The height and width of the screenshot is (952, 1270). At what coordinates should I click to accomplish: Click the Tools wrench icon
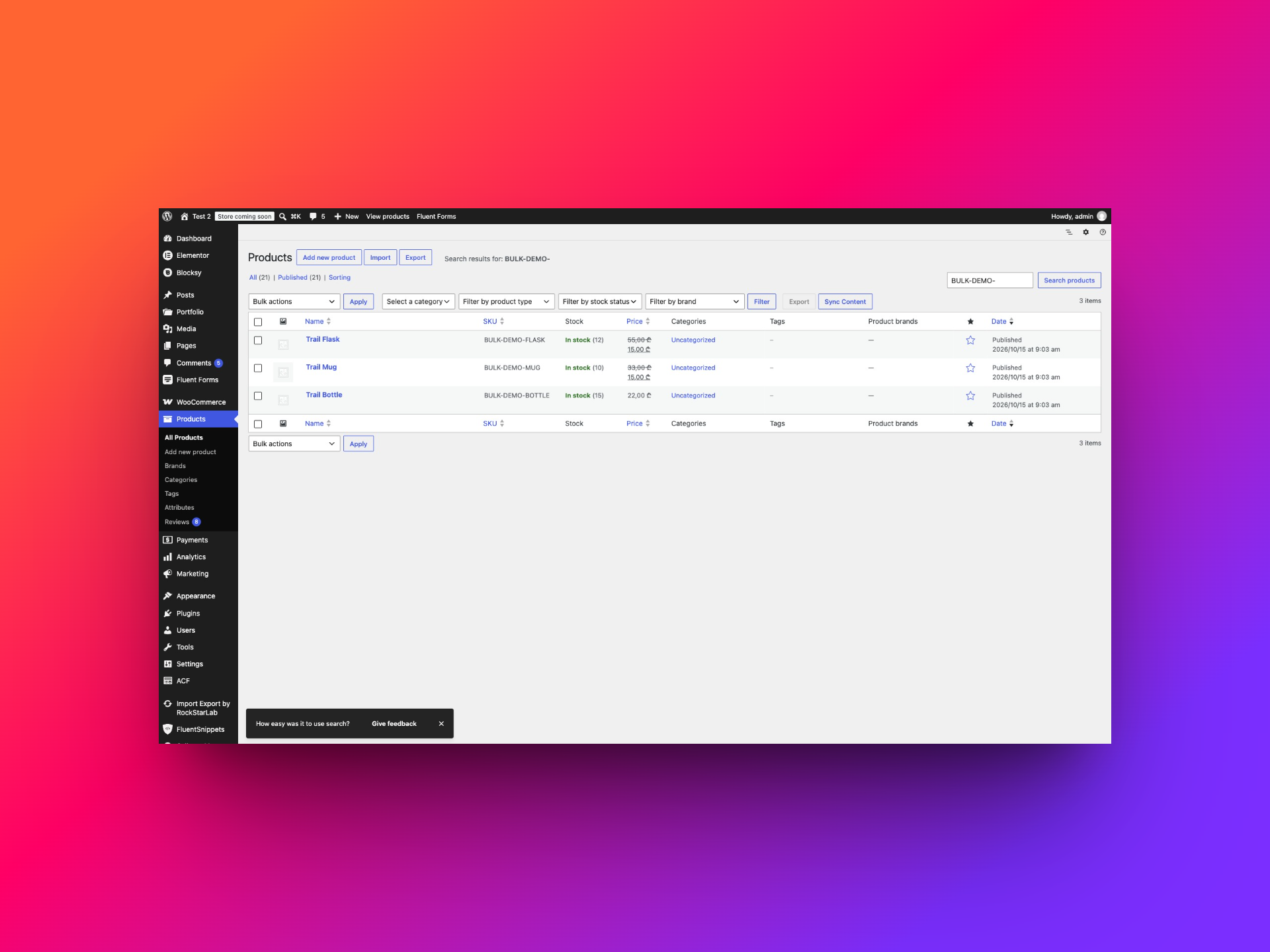pos(167,647)
